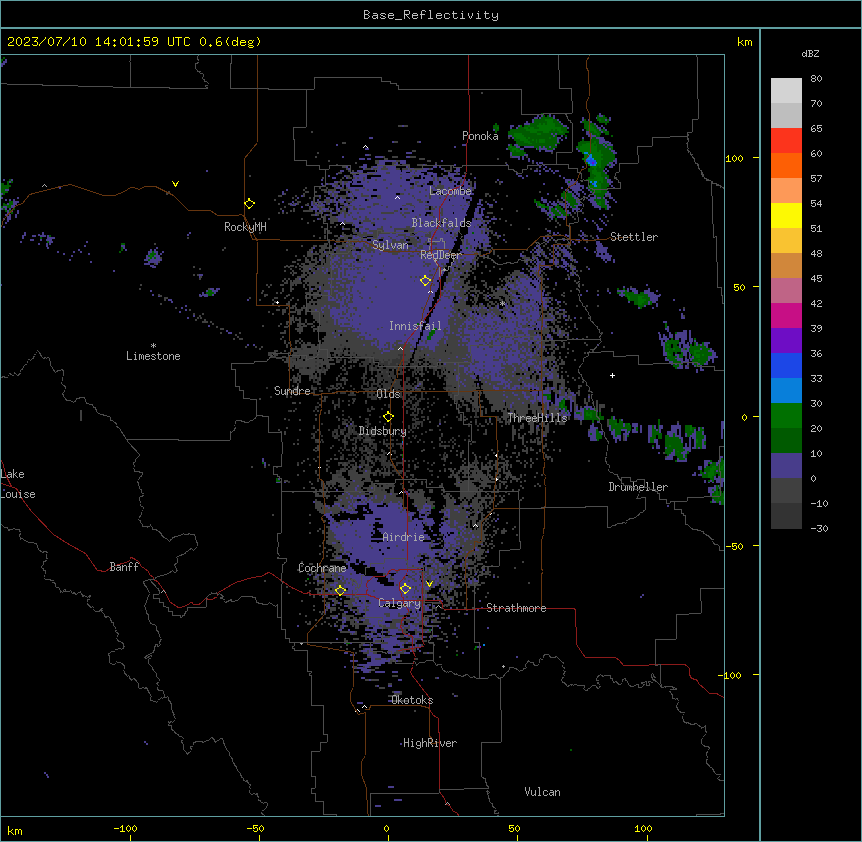The width and height of the screenshot is (862, 842).
Task: Click the Stettler town label
Action: click(x=634, y=237)
